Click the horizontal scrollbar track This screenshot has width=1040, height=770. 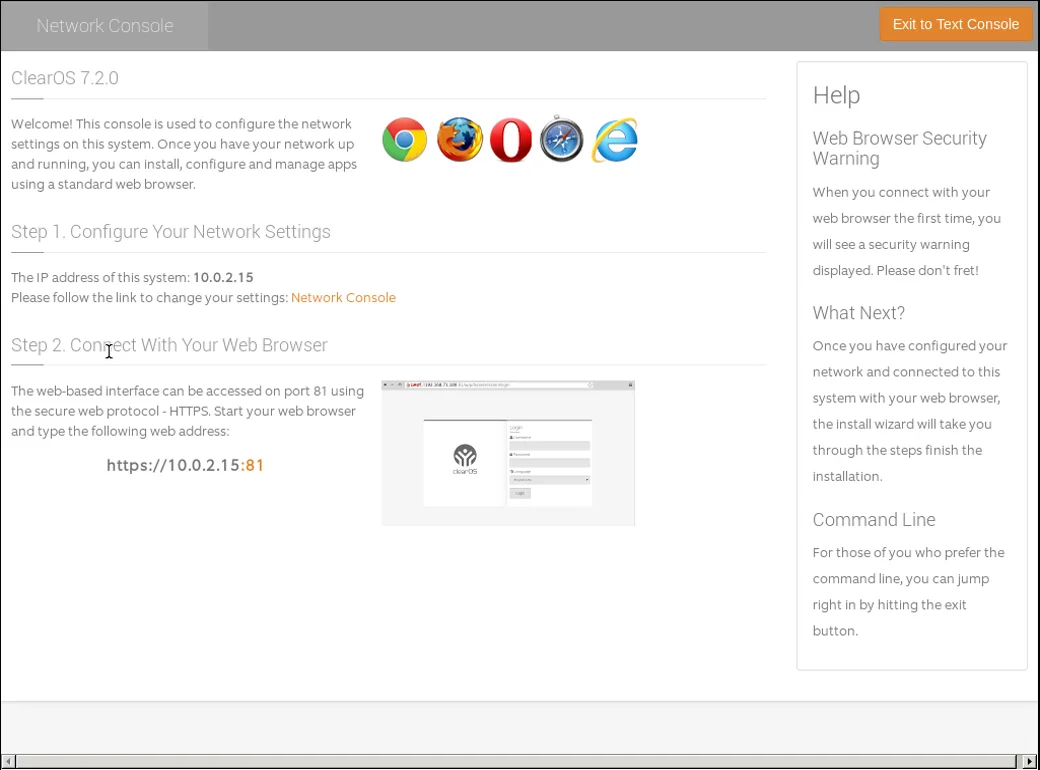coord(515,761)
